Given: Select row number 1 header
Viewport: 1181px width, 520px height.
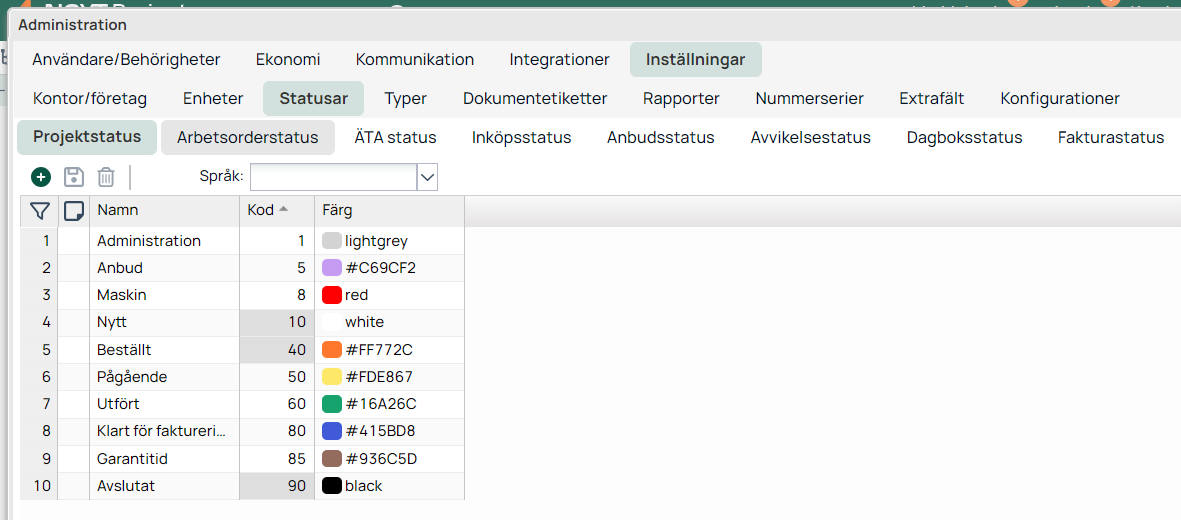Looking at the screenshot, I should (39, 241).
